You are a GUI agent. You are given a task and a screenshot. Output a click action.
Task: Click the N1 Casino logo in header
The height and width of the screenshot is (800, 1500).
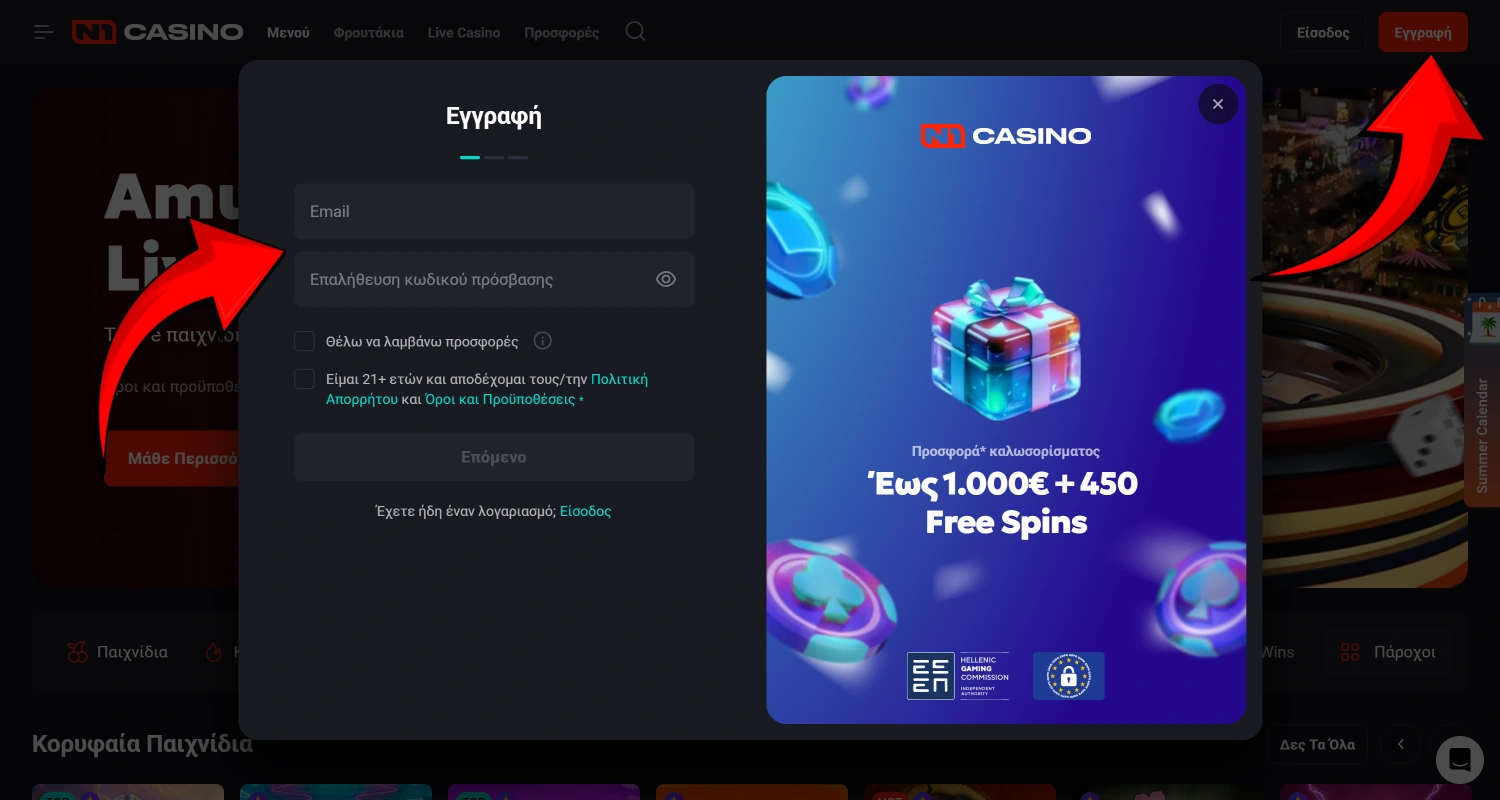point(157,32)
